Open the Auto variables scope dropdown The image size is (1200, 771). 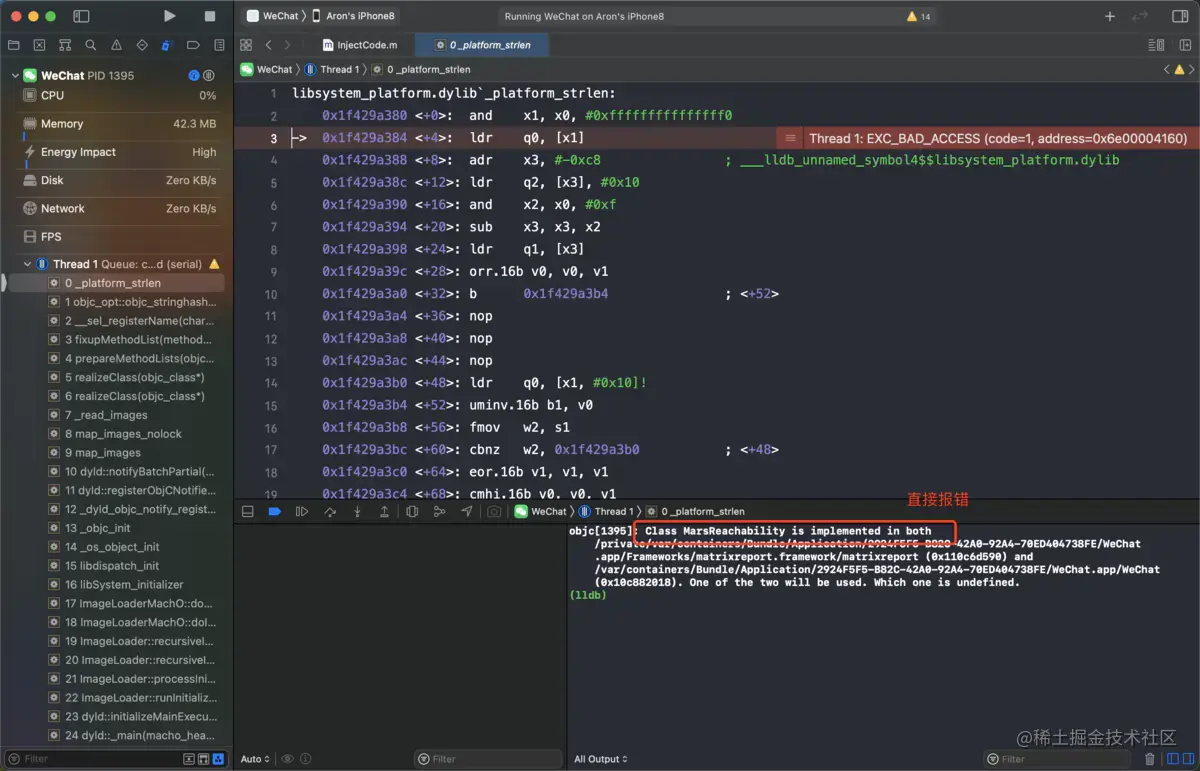point(256,759)
